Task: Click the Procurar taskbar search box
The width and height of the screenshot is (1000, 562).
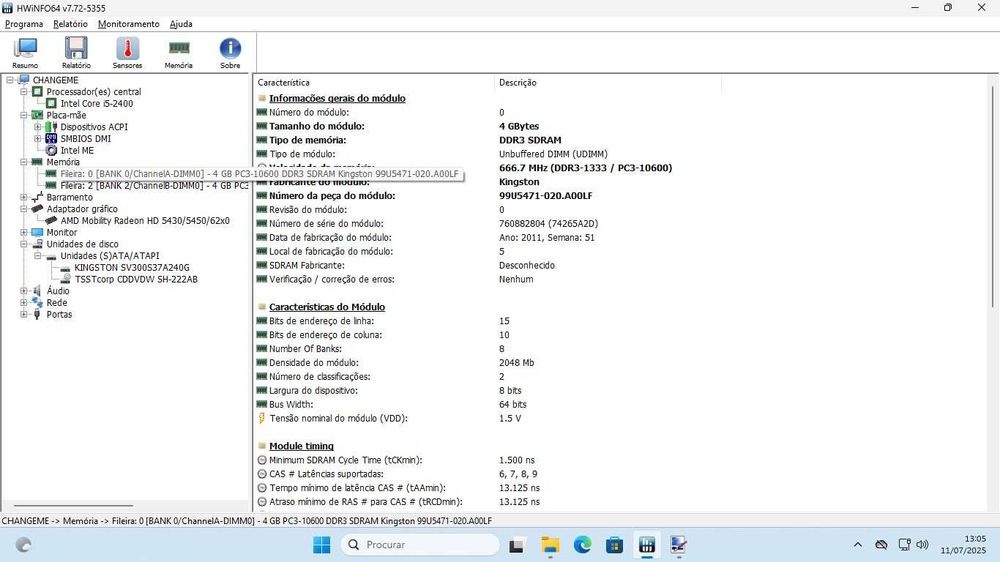Action: coord(420,545)
